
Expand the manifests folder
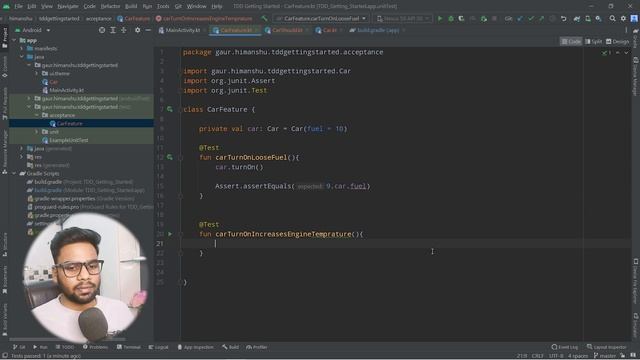pos(22,49)
